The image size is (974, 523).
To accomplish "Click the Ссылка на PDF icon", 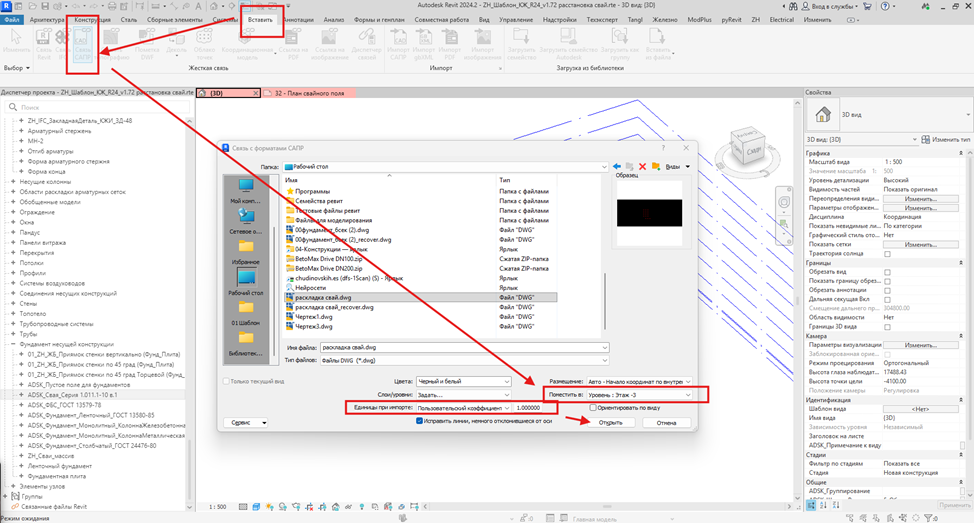I will [x=293, y=45].
